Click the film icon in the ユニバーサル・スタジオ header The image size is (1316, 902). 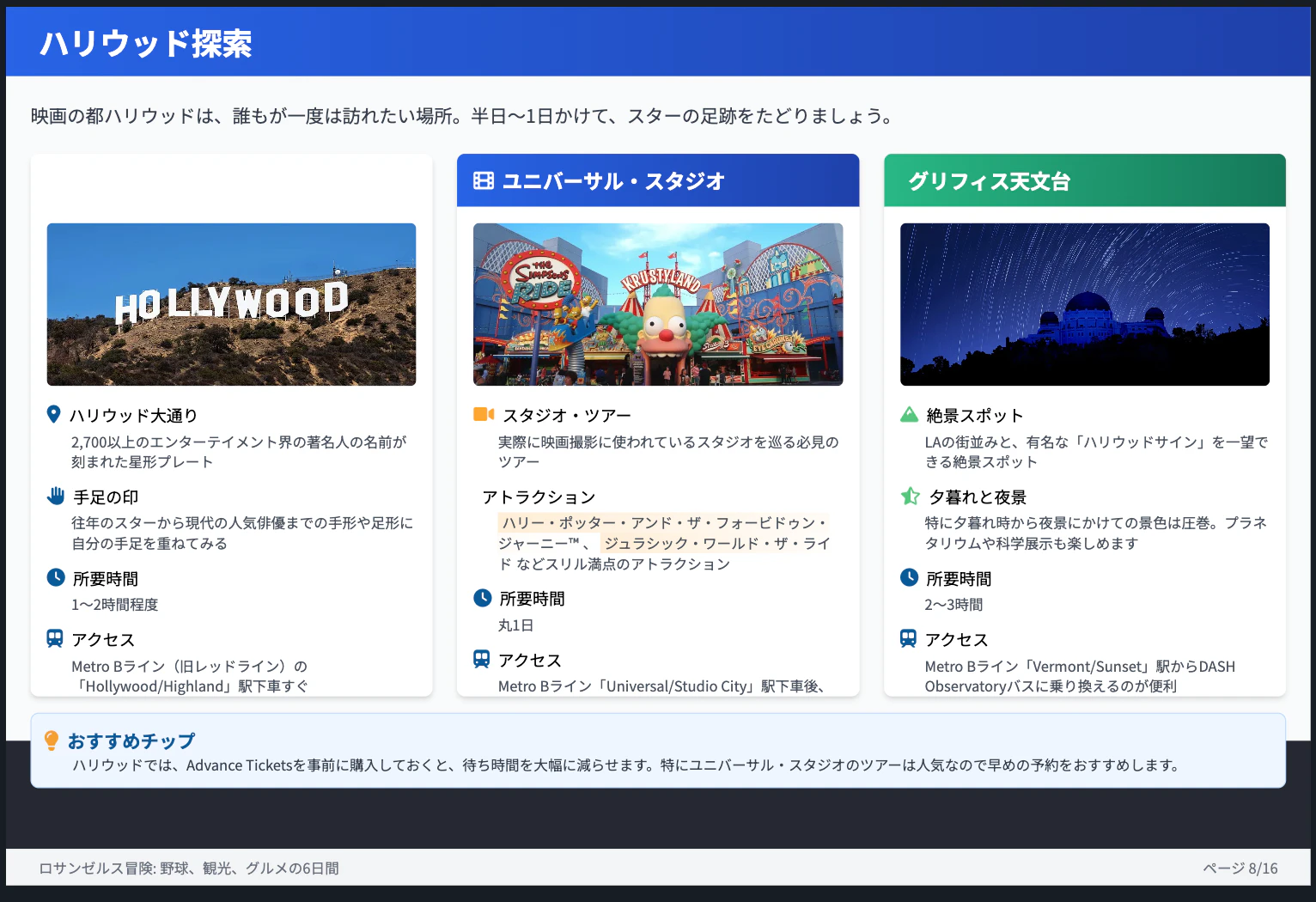484,180
